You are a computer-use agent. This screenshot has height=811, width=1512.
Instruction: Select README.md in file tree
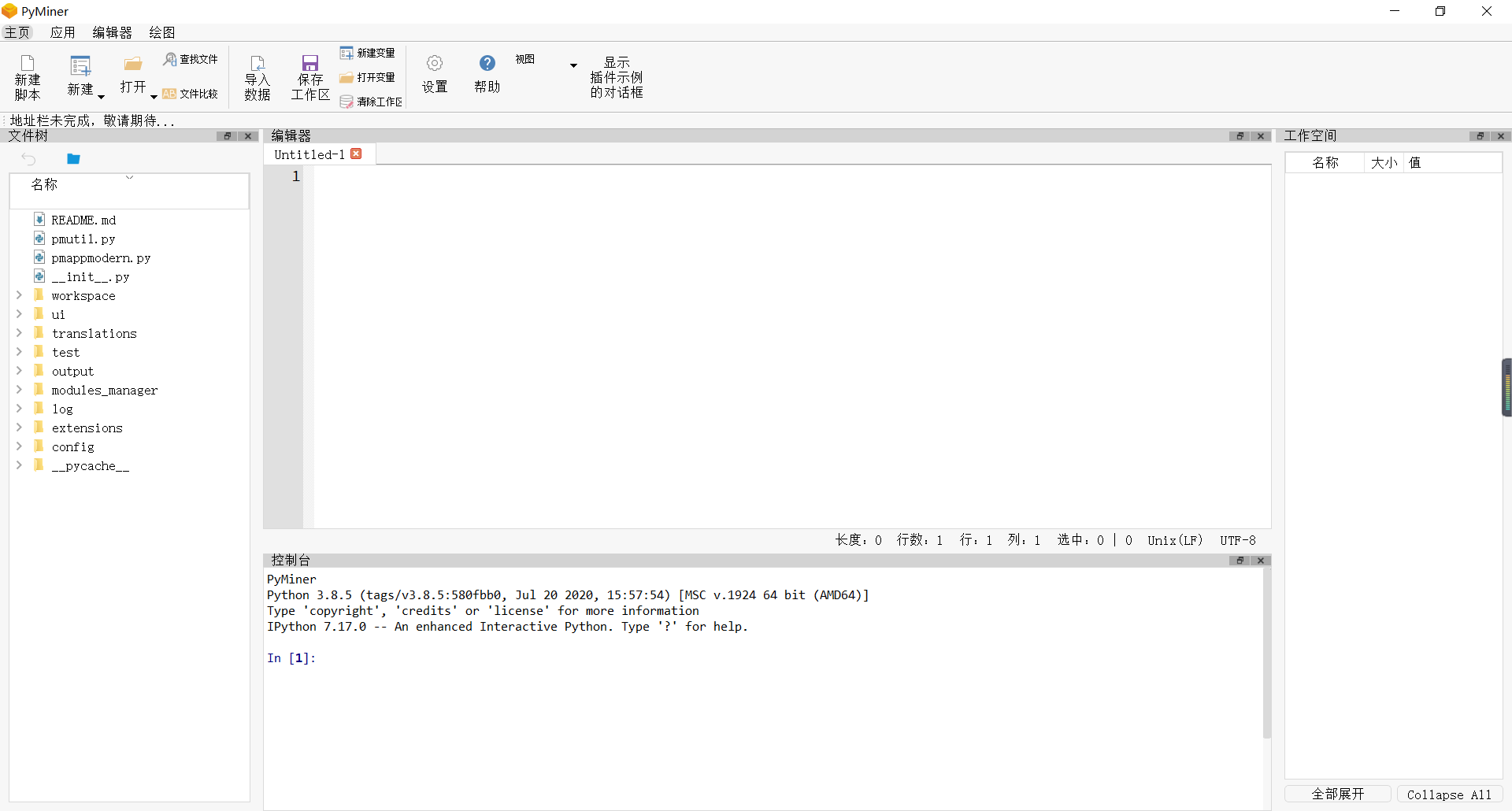(83, 220)
